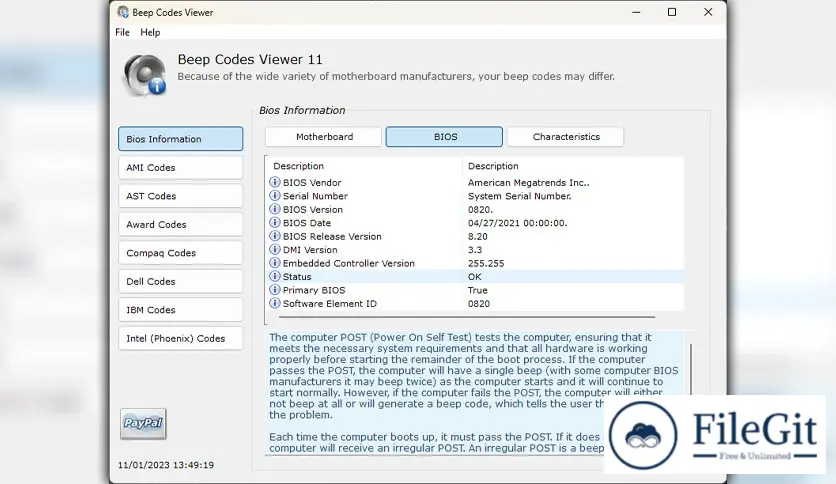
Task: Open the File menu
Action: [x=122, y=32]
